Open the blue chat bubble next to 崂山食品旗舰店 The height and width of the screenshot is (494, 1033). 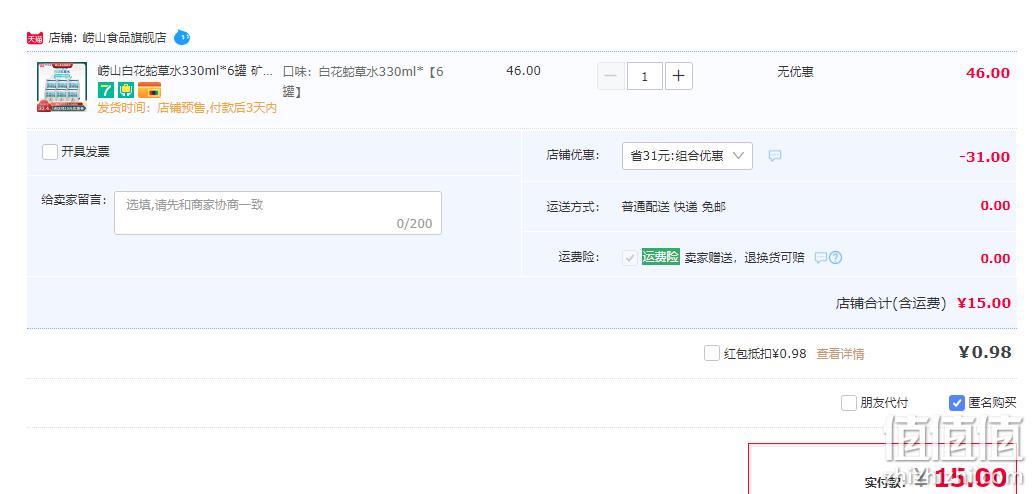[182, 38]
